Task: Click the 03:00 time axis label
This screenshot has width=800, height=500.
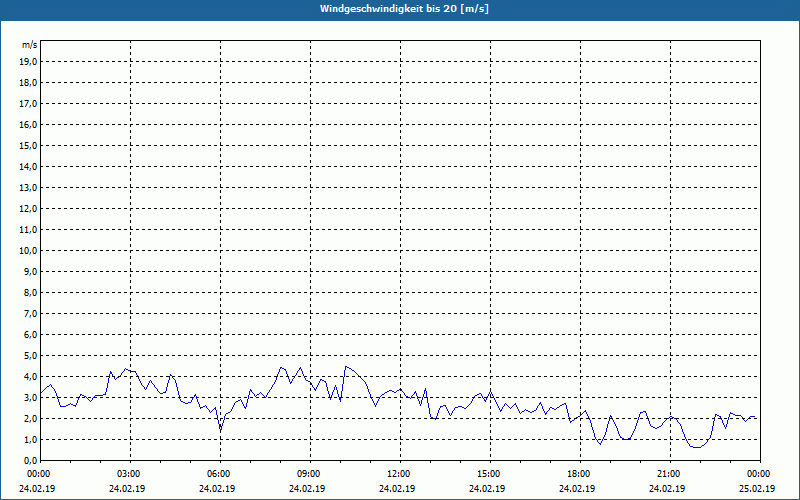Action: point(128,474)
